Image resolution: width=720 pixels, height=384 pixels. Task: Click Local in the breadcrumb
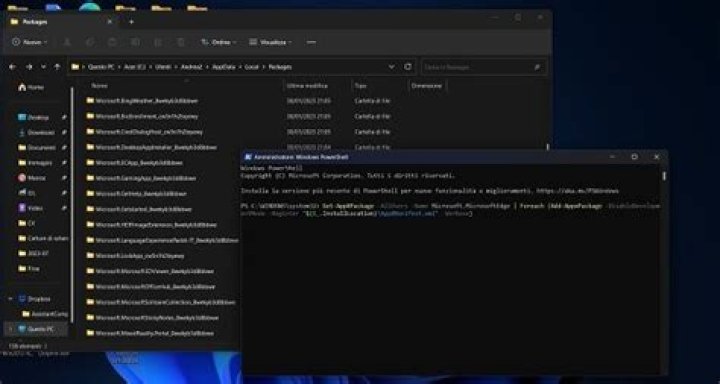(252, 67)
